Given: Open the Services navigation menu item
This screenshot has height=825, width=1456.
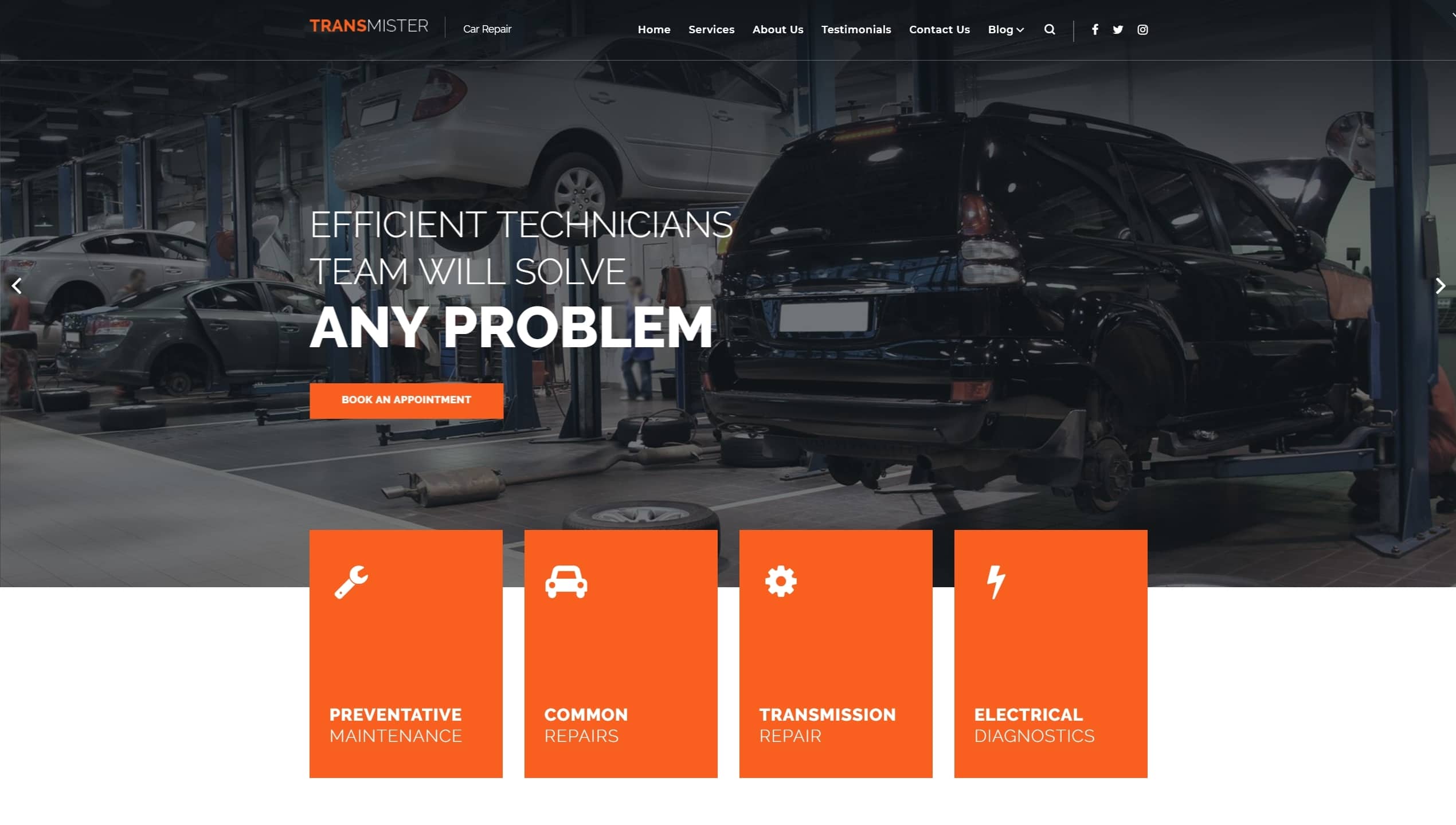Looking at the screenshot, I should click(711, 29).
